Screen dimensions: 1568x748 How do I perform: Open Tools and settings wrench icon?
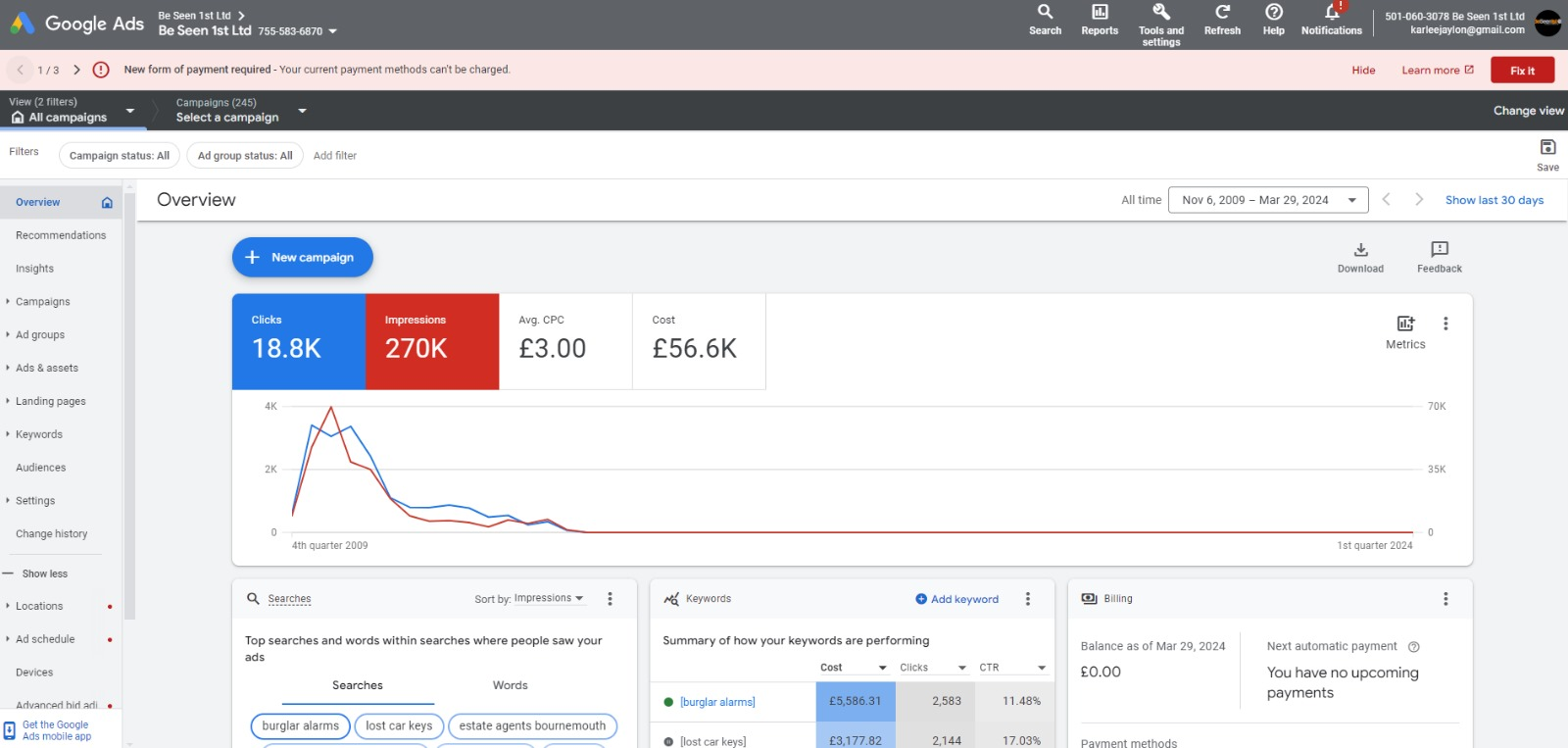tap(1161, 12)
